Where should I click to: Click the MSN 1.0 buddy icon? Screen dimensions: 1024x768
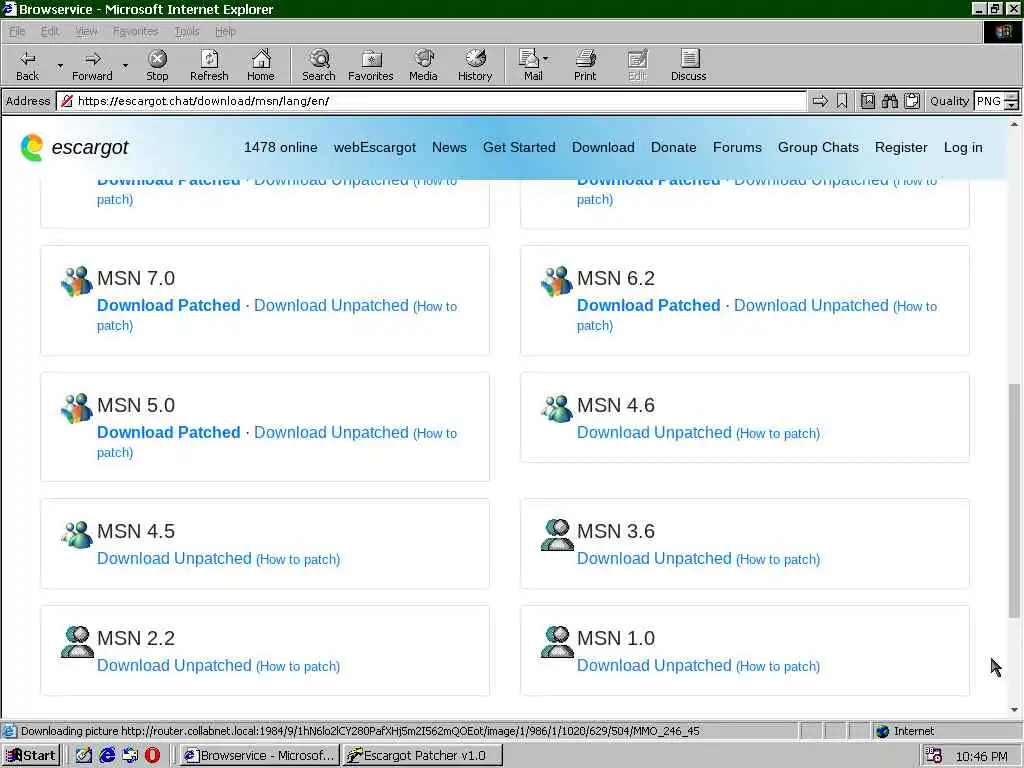click(556, 641)
